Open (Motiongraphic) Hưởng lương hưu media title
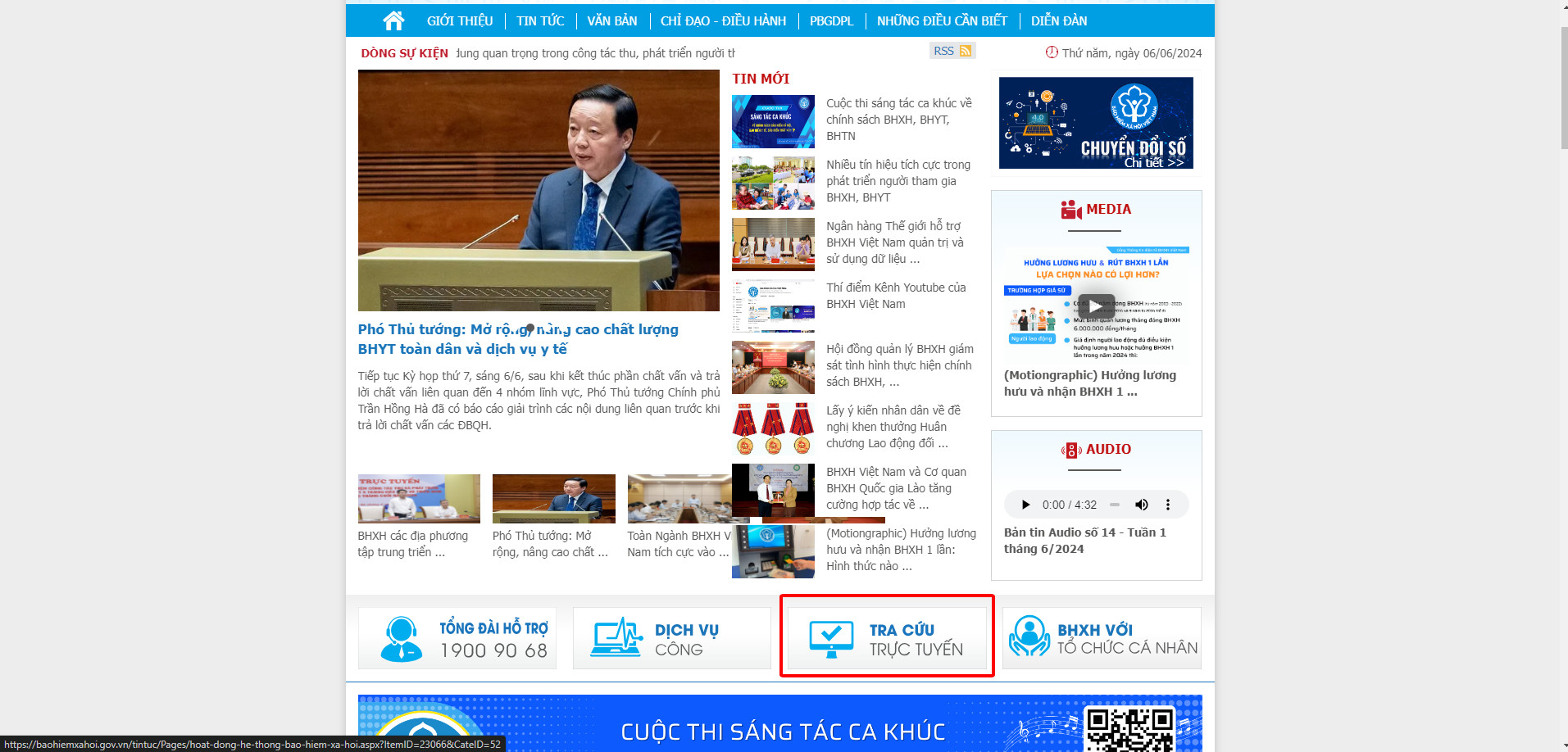This screenshot has width=1568, height=752. click(x=1090, y=383)
